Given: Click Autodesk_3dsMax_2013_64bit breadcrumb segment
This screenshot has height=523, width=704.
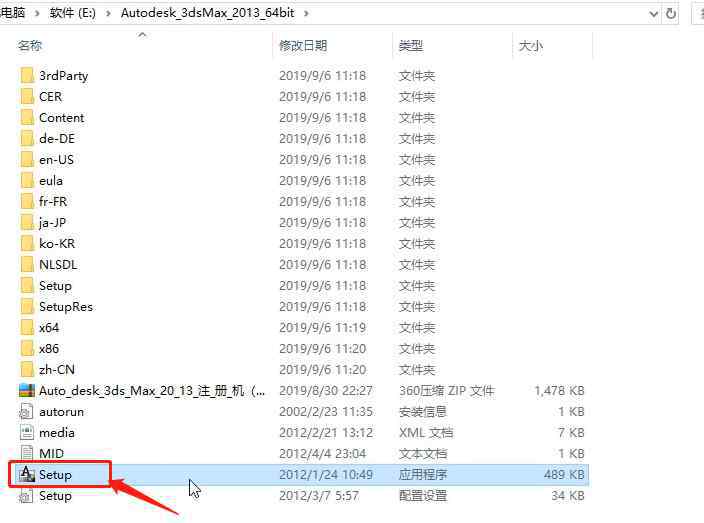Looking at the screenshot, I should [x=207, y=13].
